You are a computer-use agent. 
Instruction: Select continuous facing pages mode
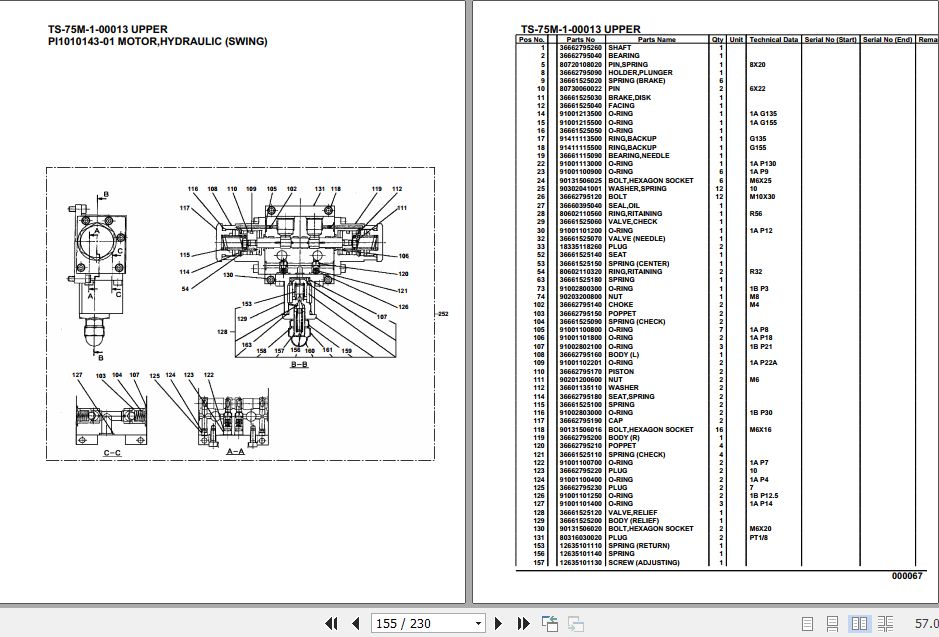pos(885,623)
